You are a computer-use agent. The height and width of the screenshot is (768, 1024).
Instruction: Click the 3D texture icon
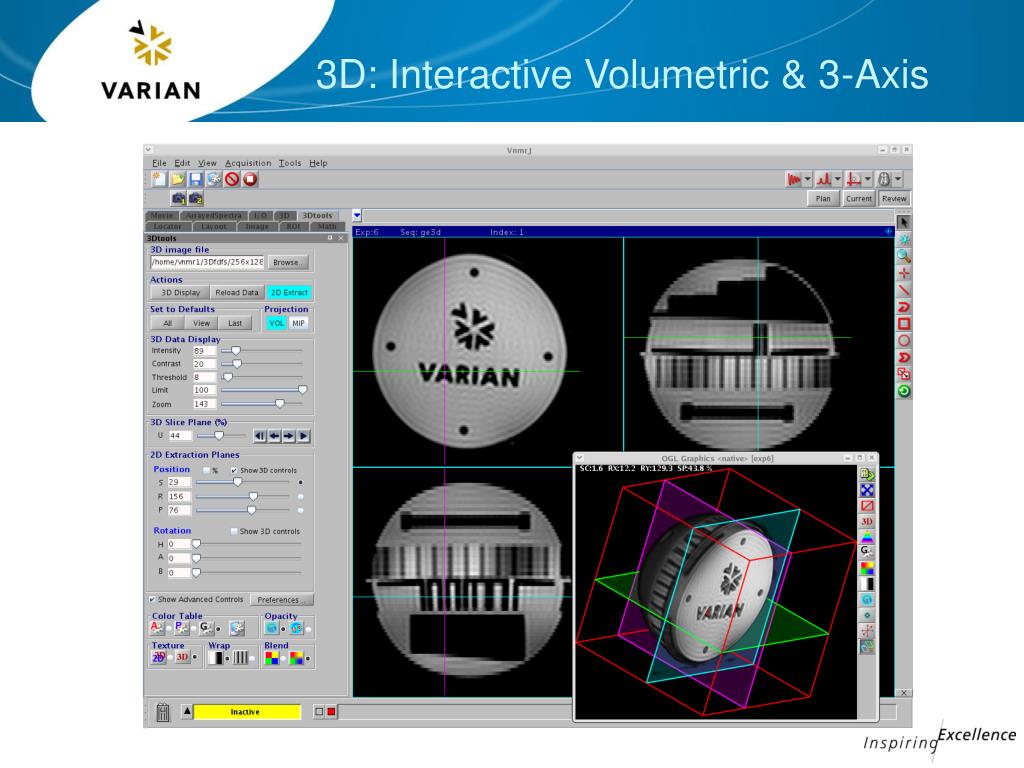click(182, 657)
